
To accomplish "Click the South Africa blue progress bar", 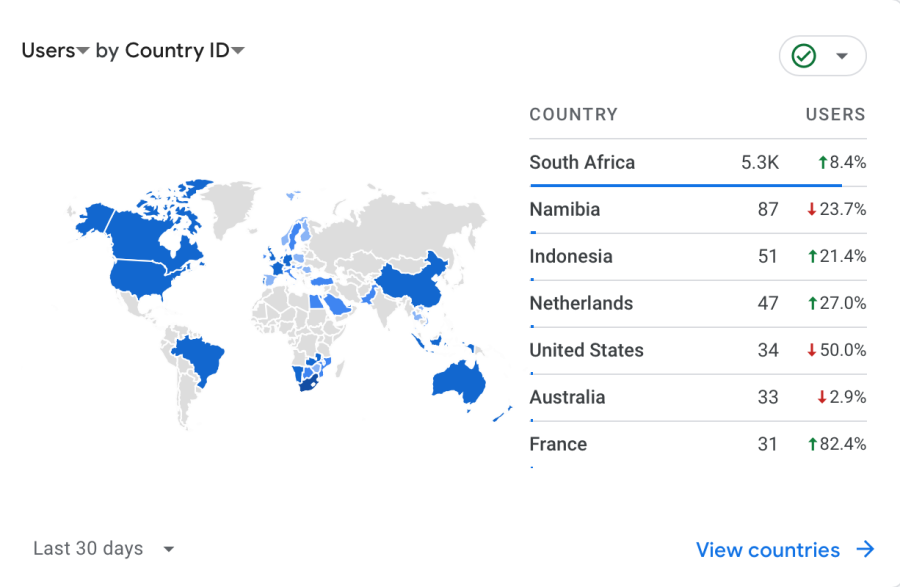I will click(x=686, y=185).
